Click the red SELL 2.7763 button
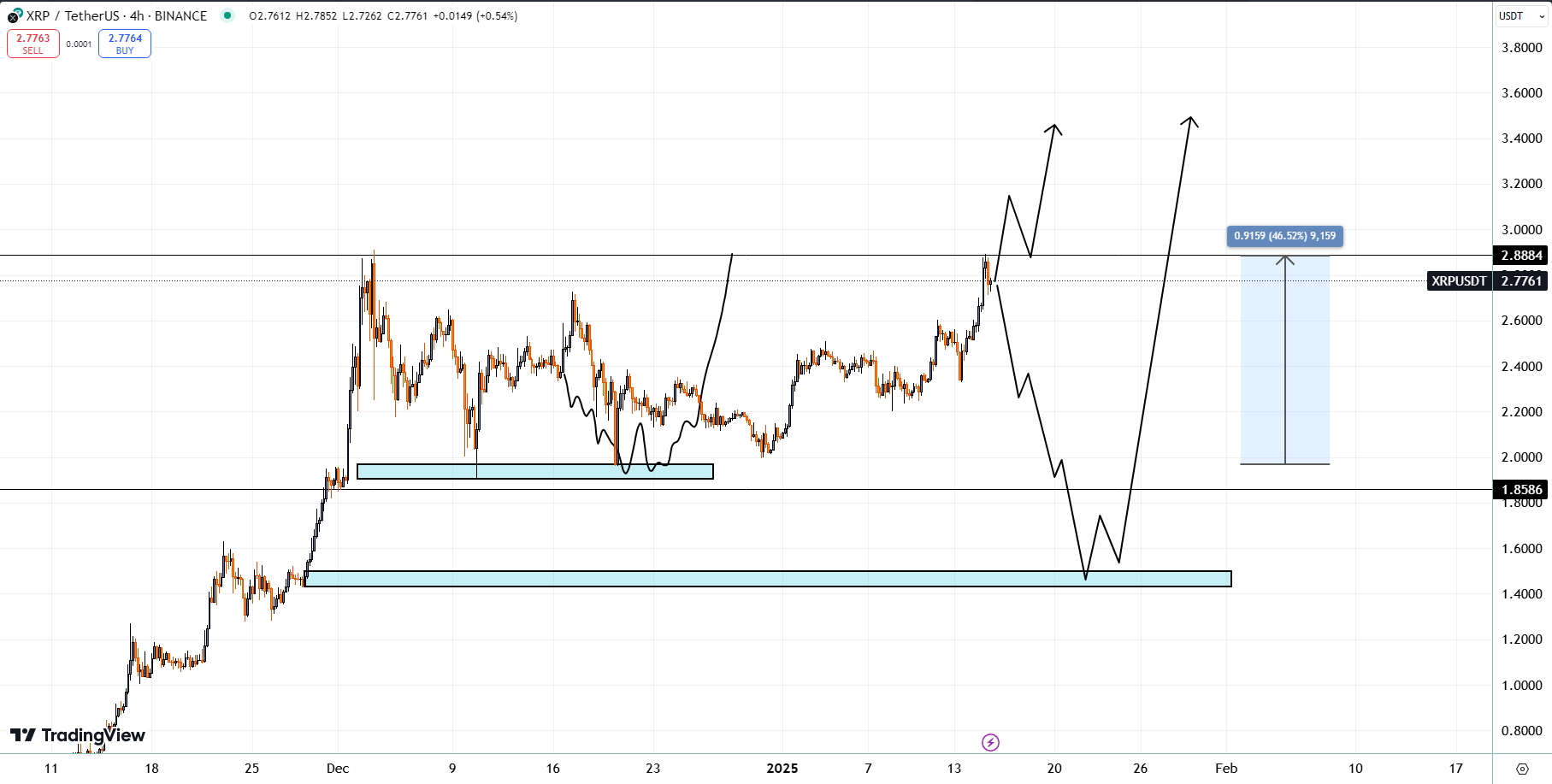 [x=33, y=44]
